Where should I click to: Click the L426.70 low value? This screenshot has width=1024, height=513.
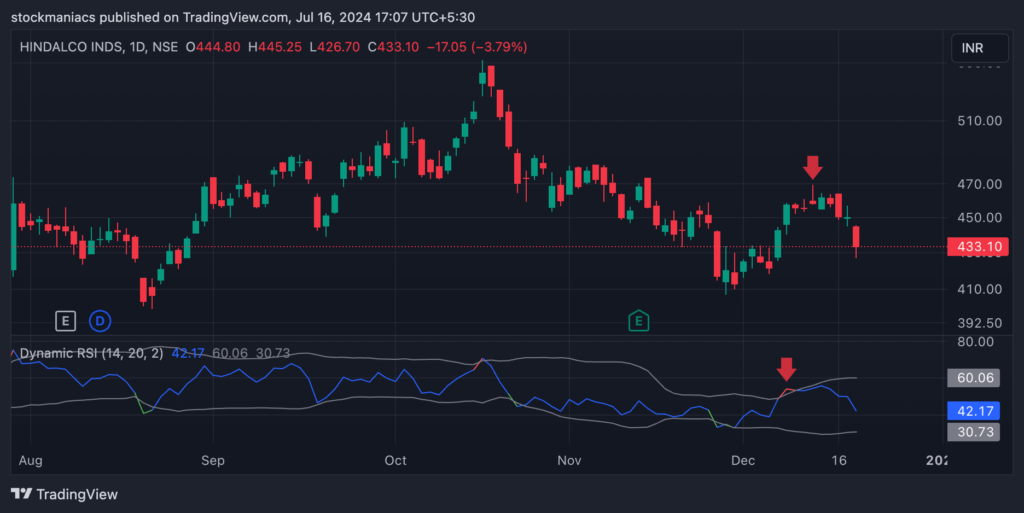(x=334, y=47)
